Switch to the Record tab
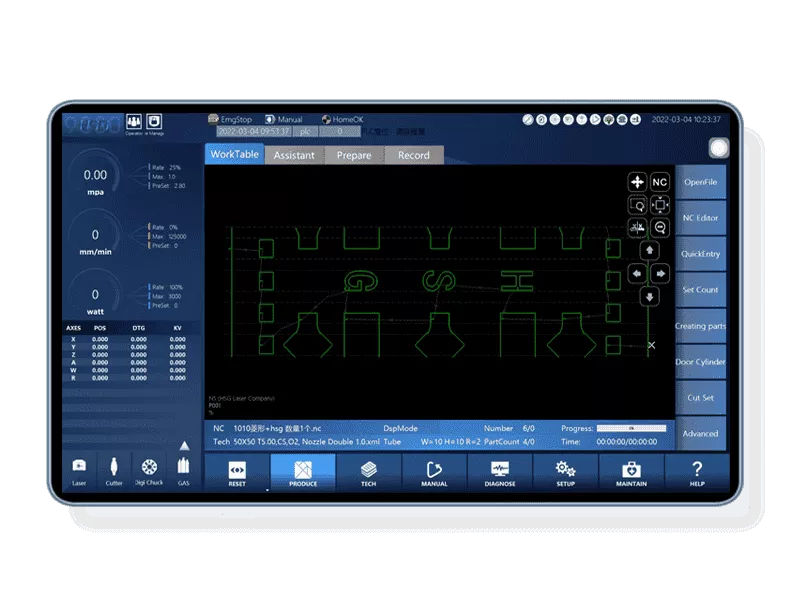Screen dimensions: 801x598 414,155
